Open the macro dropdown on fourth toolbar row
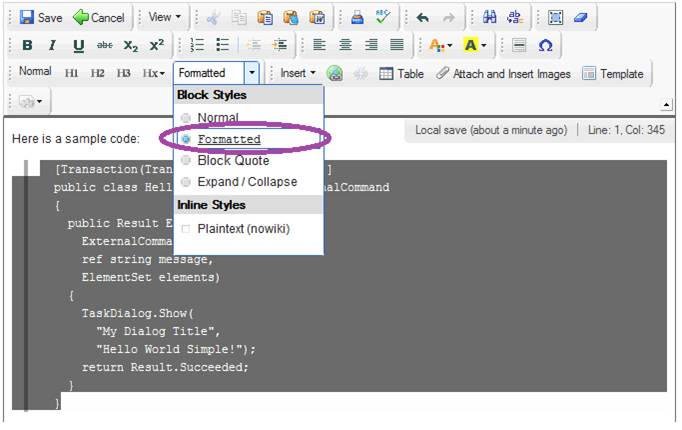Viewport: 682px width, 430px height. 30,102
